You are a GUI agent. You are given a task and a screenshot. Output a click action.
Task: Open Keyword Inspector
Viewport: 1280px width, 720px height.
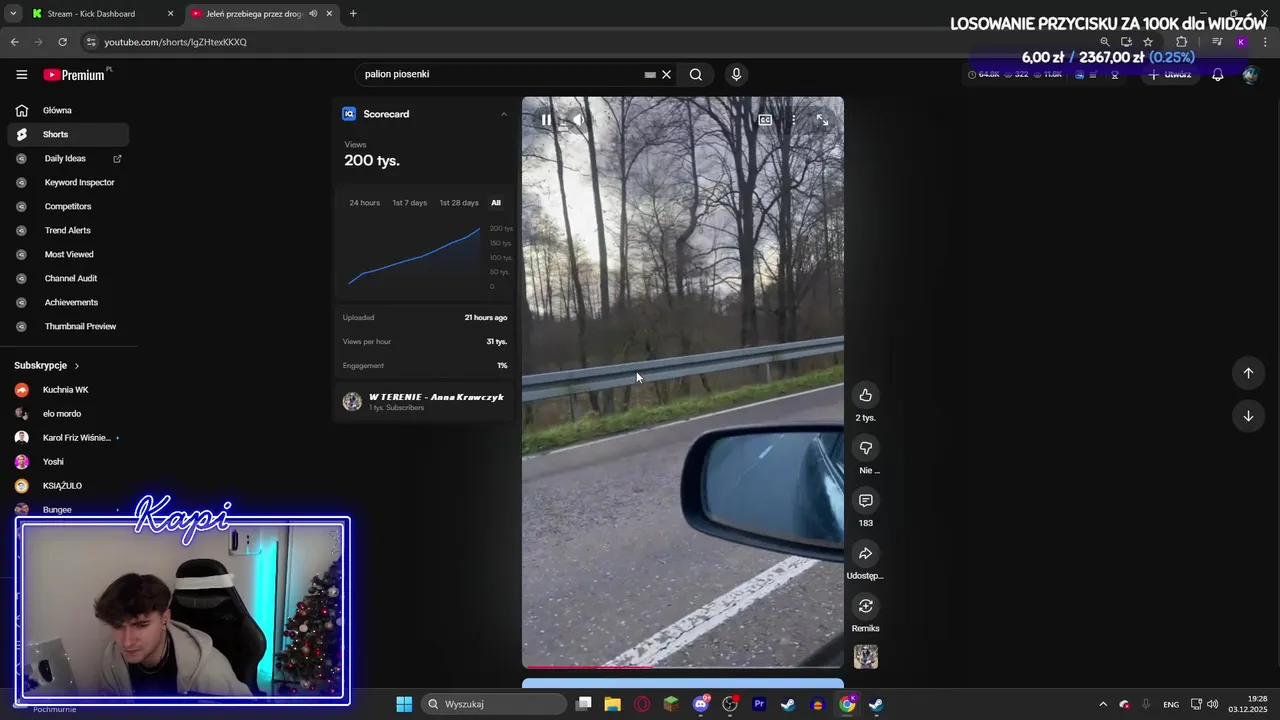(68, 182)
